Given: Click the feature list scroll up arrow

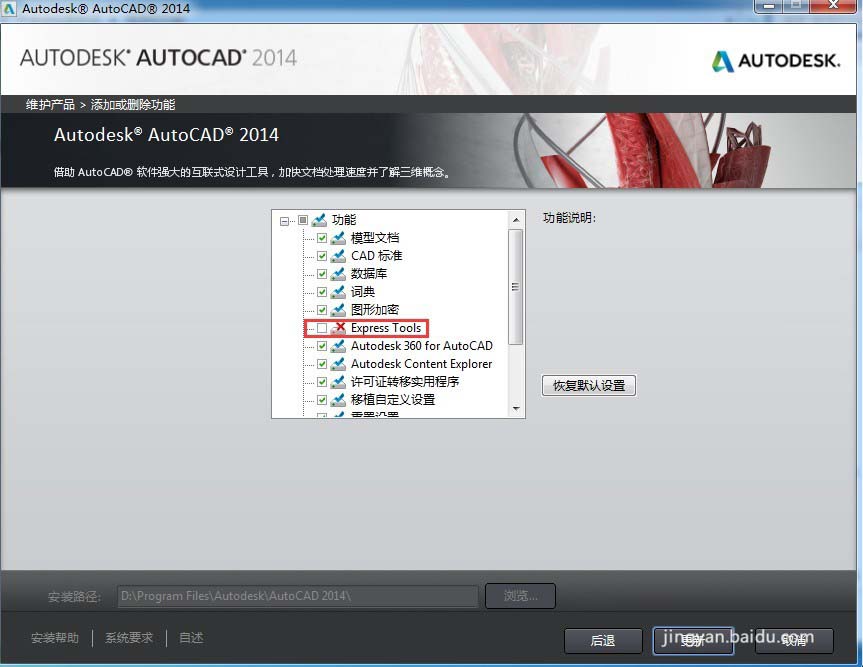Looking at the screenshot, I should [x=516, y=220].
